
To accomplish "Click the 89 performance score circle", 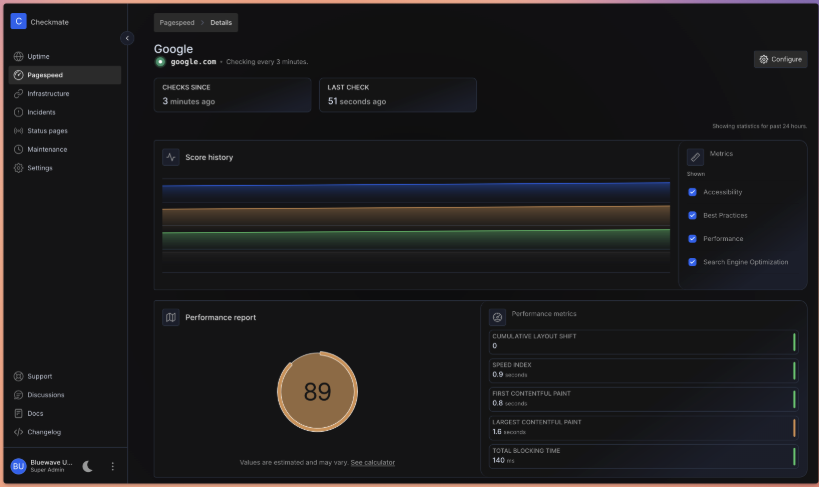I will point(318,392).
